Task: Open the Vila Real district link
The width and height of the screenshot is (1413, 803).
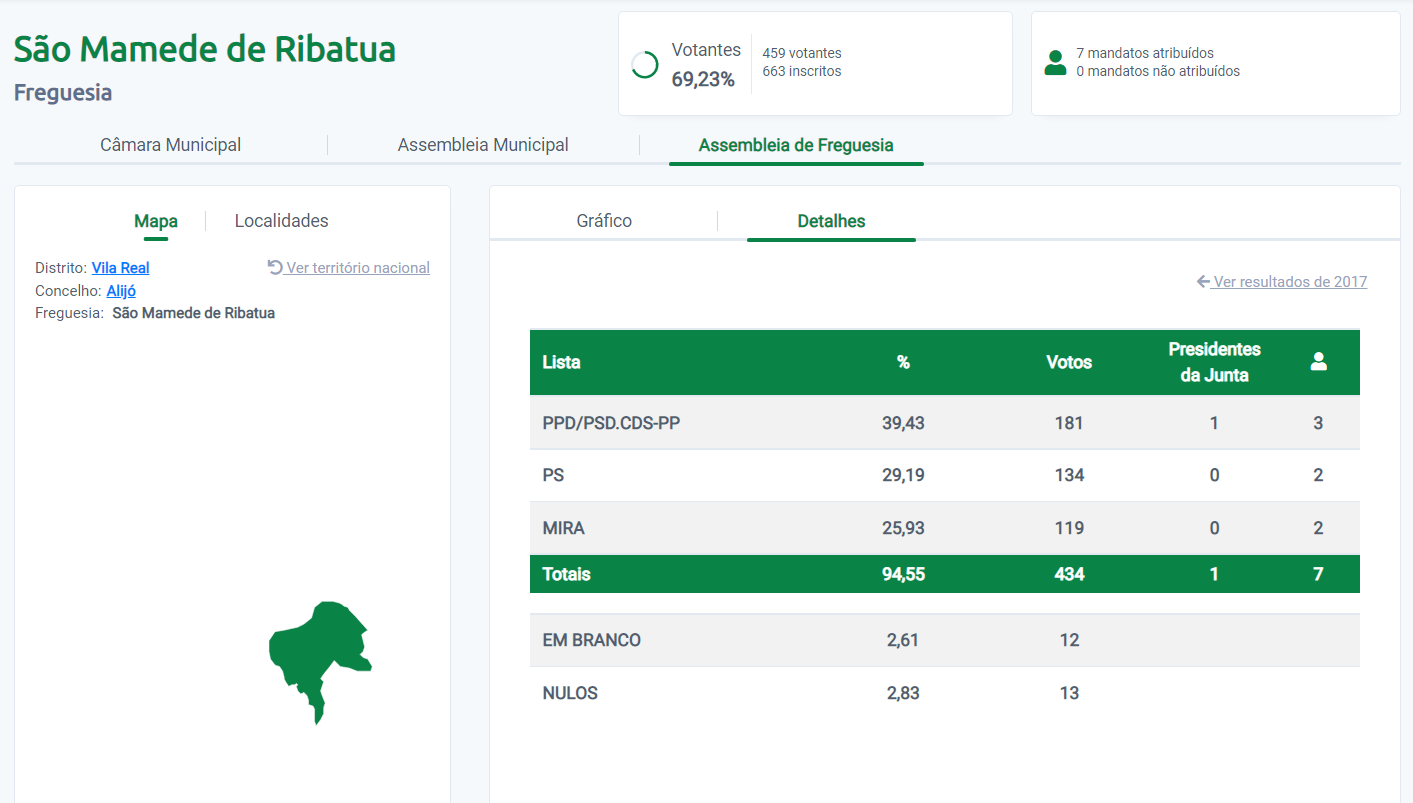Action: pos(120,268)
